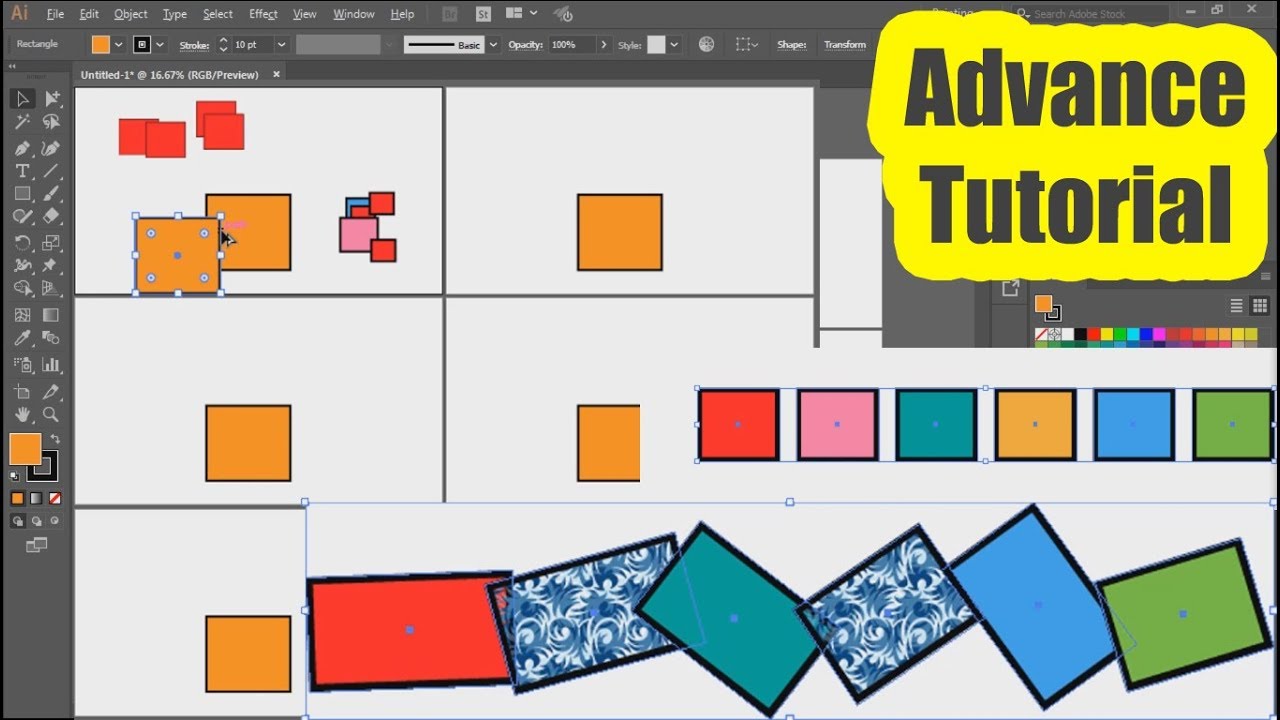Select the Line Segment tool
The image size is (1280, 720).
52,171
